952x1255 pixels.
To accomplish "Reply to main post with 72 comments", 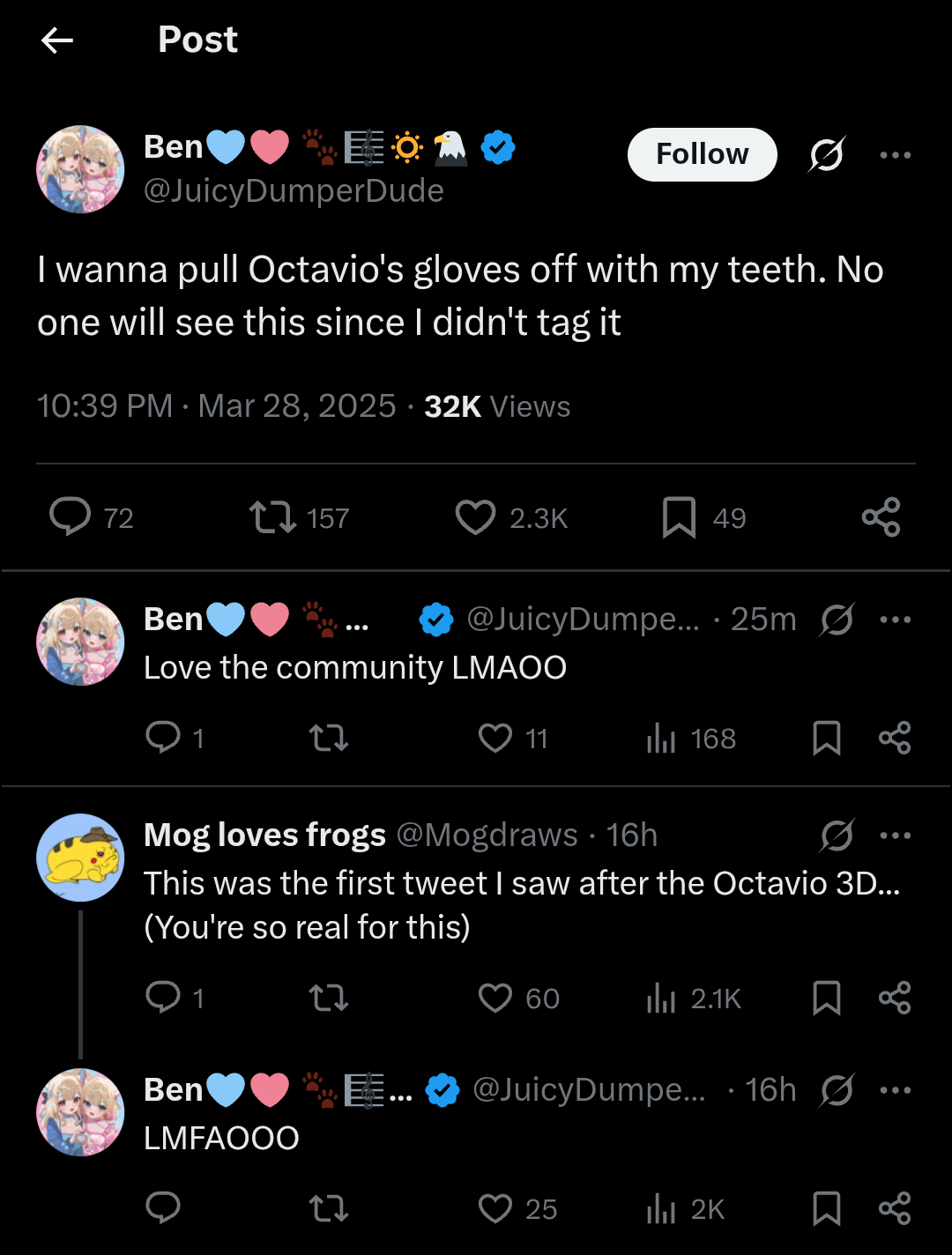I will [x=71, y=516].
